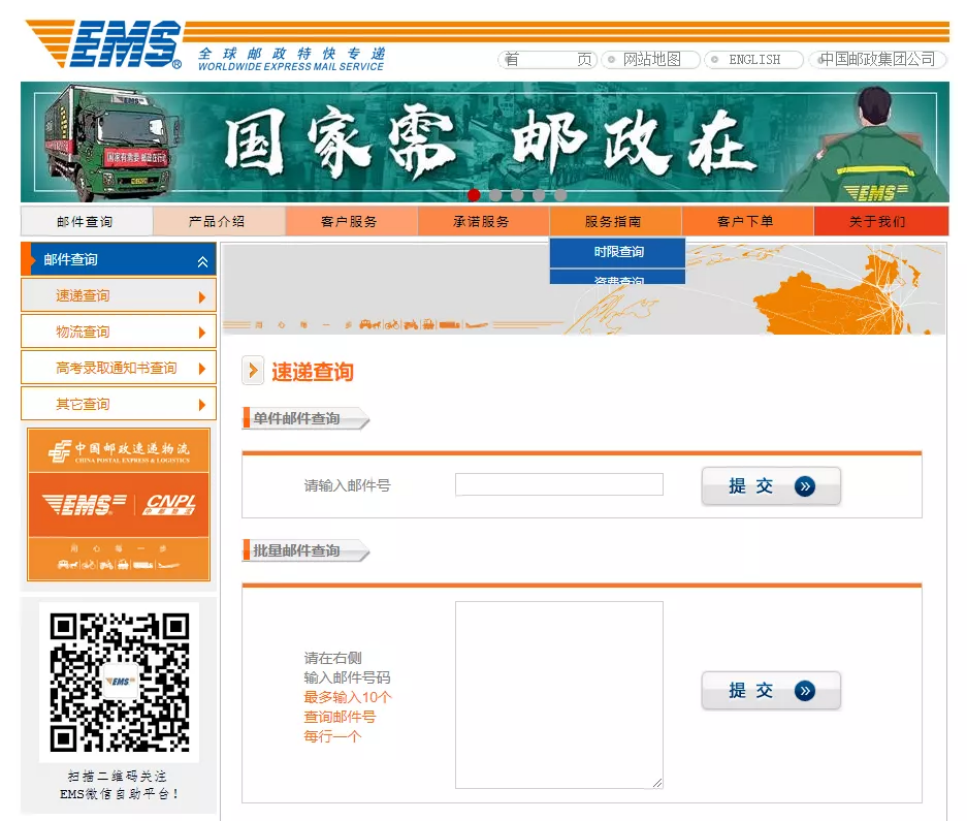Open the 邮件查询 navigation tab

click(86, 221)
